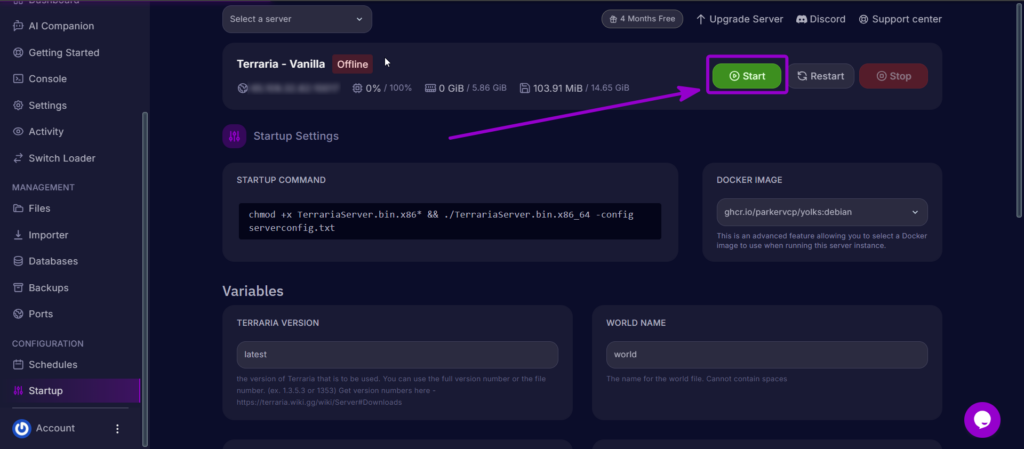
Task: Open Files under Management
Action: tap(39, 208)
